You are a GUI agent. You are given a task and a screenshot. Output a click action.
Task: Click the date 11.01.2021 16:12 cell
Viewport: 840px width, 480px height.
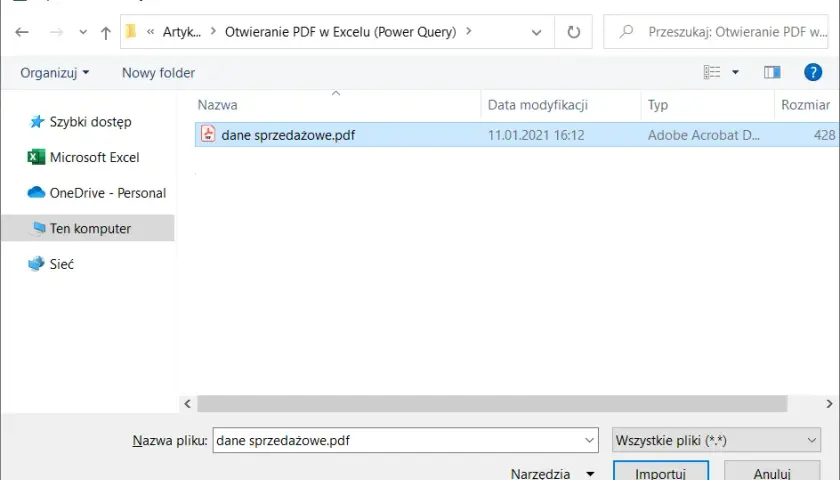coord(536,135)
